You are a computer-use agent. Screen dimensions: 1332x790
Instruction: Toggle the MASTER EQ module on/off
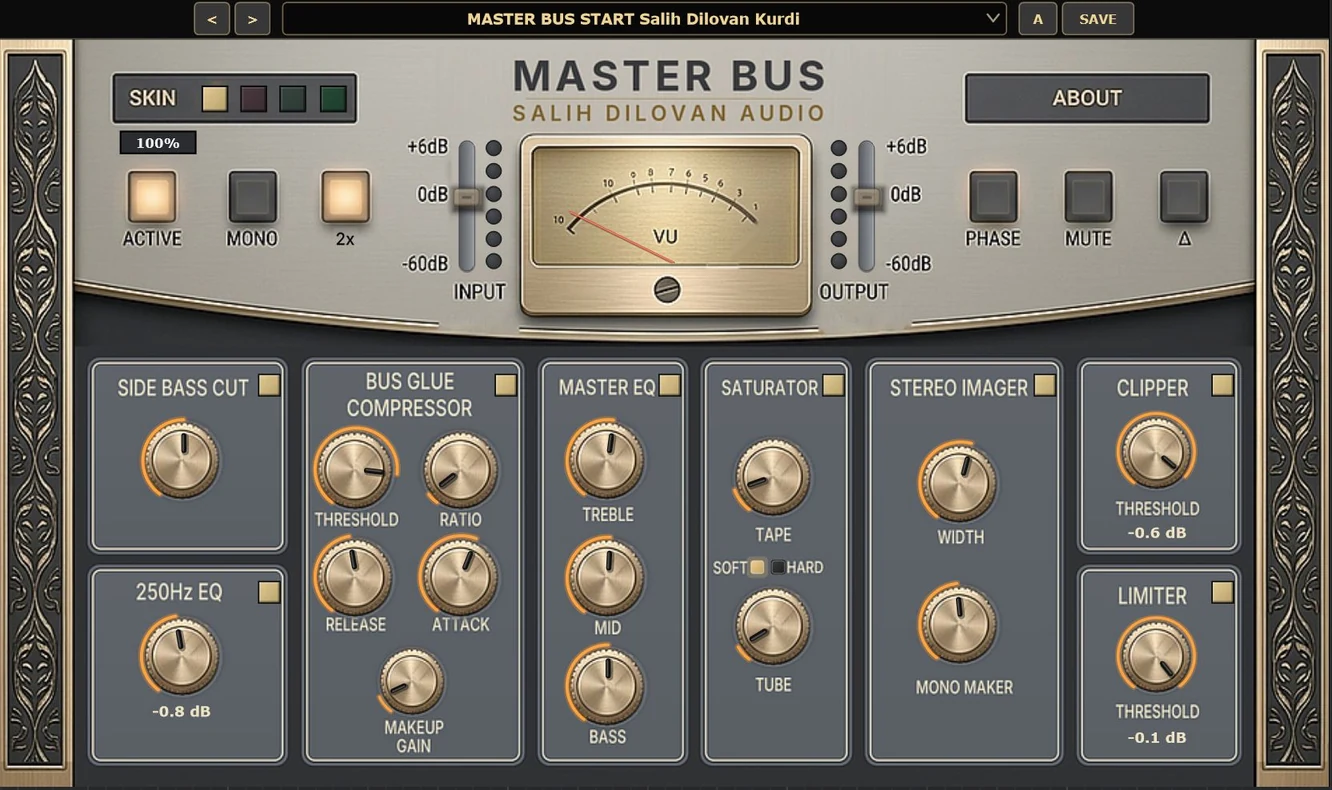click(x=669, y=385)
